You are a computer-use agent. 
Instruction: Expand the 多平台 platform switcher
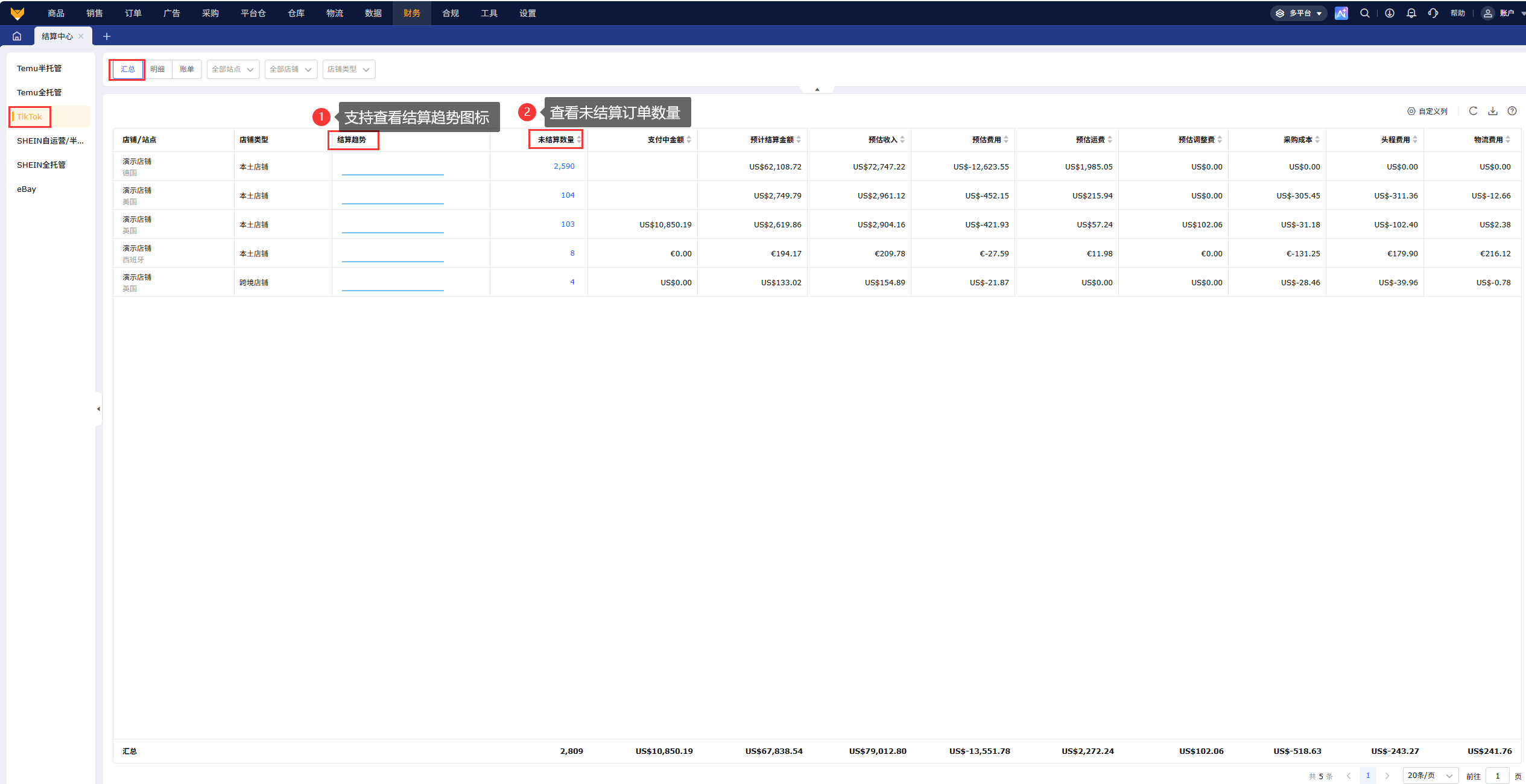[x=1299, y=13]
